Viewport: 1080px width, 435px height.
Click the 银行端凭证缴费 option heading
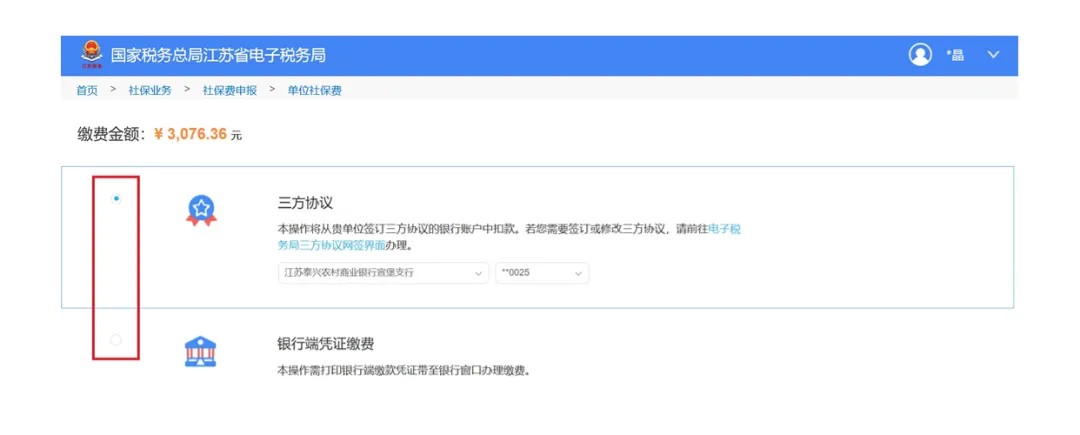325,343
